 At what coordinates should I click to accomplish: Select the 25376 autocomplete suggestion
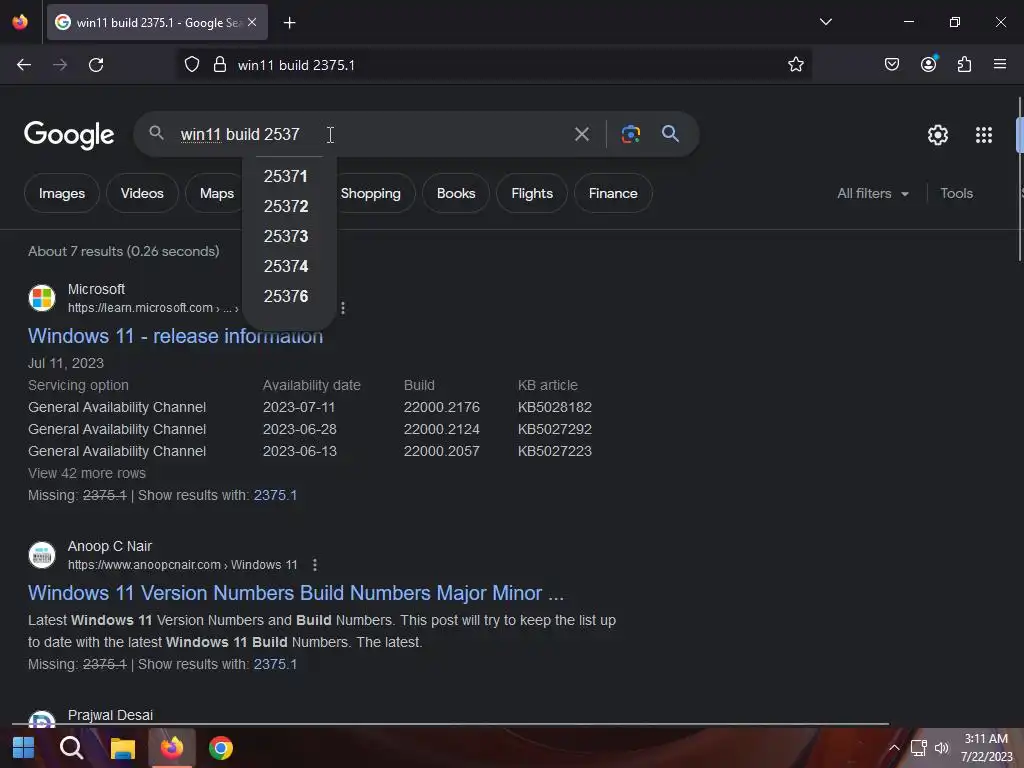click(286, 296)
